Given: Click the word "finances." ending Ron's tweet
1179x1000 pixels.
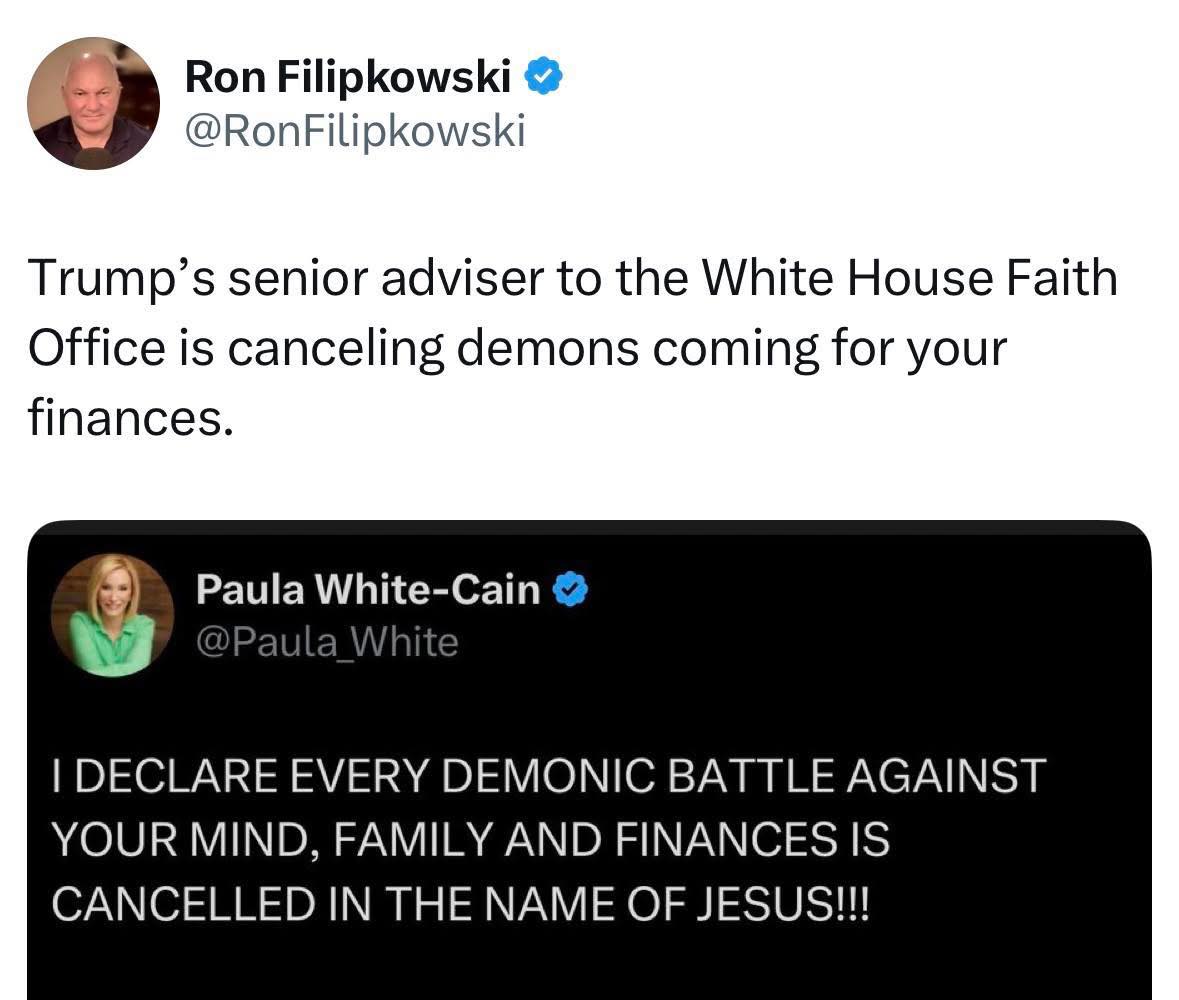Looking at the screenshot, I should tap(130, 418).
